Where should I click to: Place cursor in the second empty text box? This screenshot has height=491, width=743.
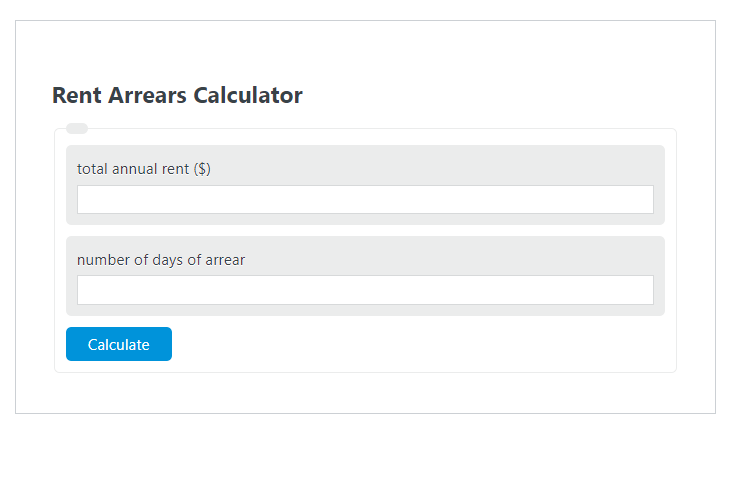(x=365, y=290)
